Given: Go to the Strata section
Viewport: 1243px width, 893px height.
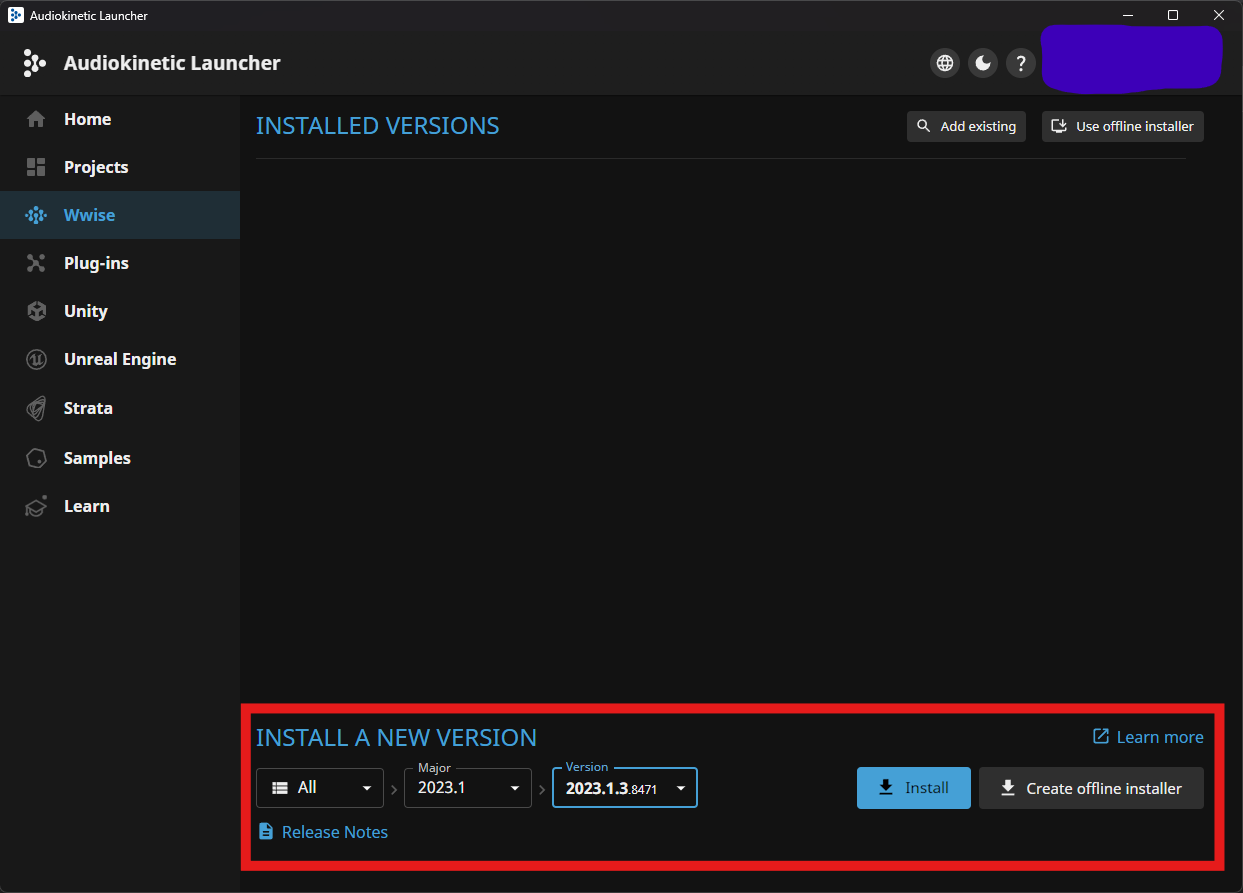Looking at the screenshot, I should (120, 408).
